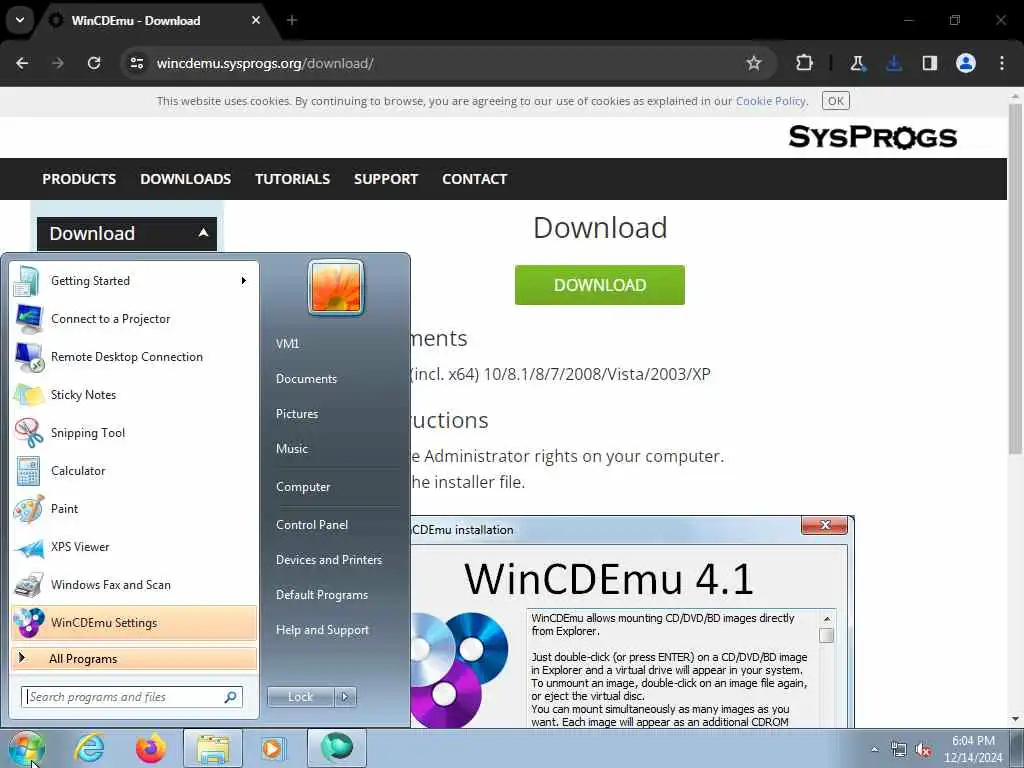Open Computer from Start menu

[303, 487]
